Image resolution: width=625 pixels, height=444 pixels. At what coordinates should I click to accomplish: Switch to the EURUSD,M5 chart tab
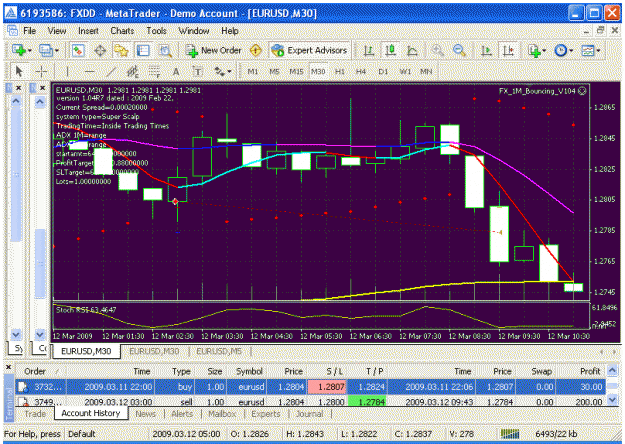pos(219,351)
